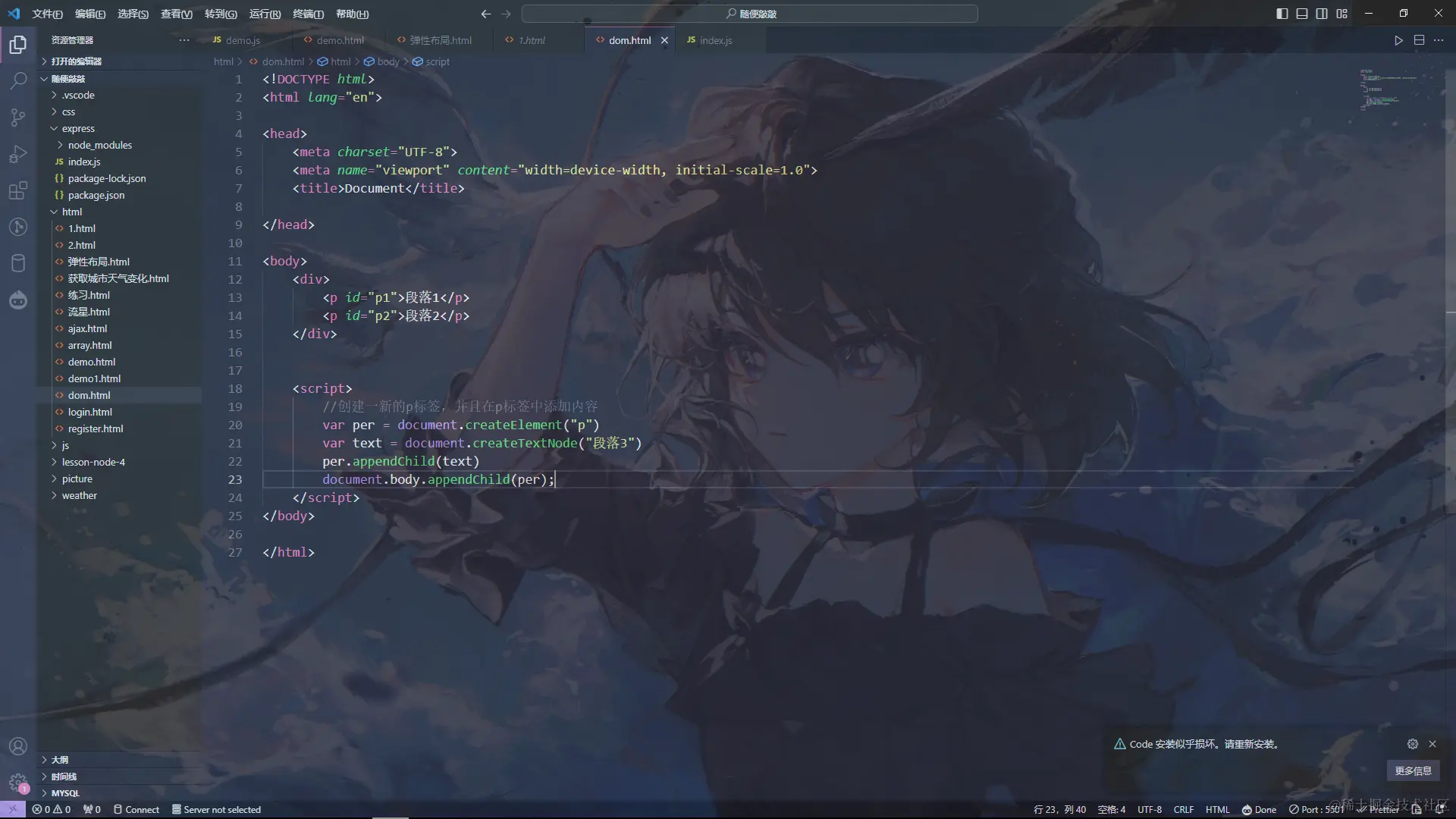Open the Source Control view
Viewport: 1456px width, 819px height.
[x=18, y=117]
